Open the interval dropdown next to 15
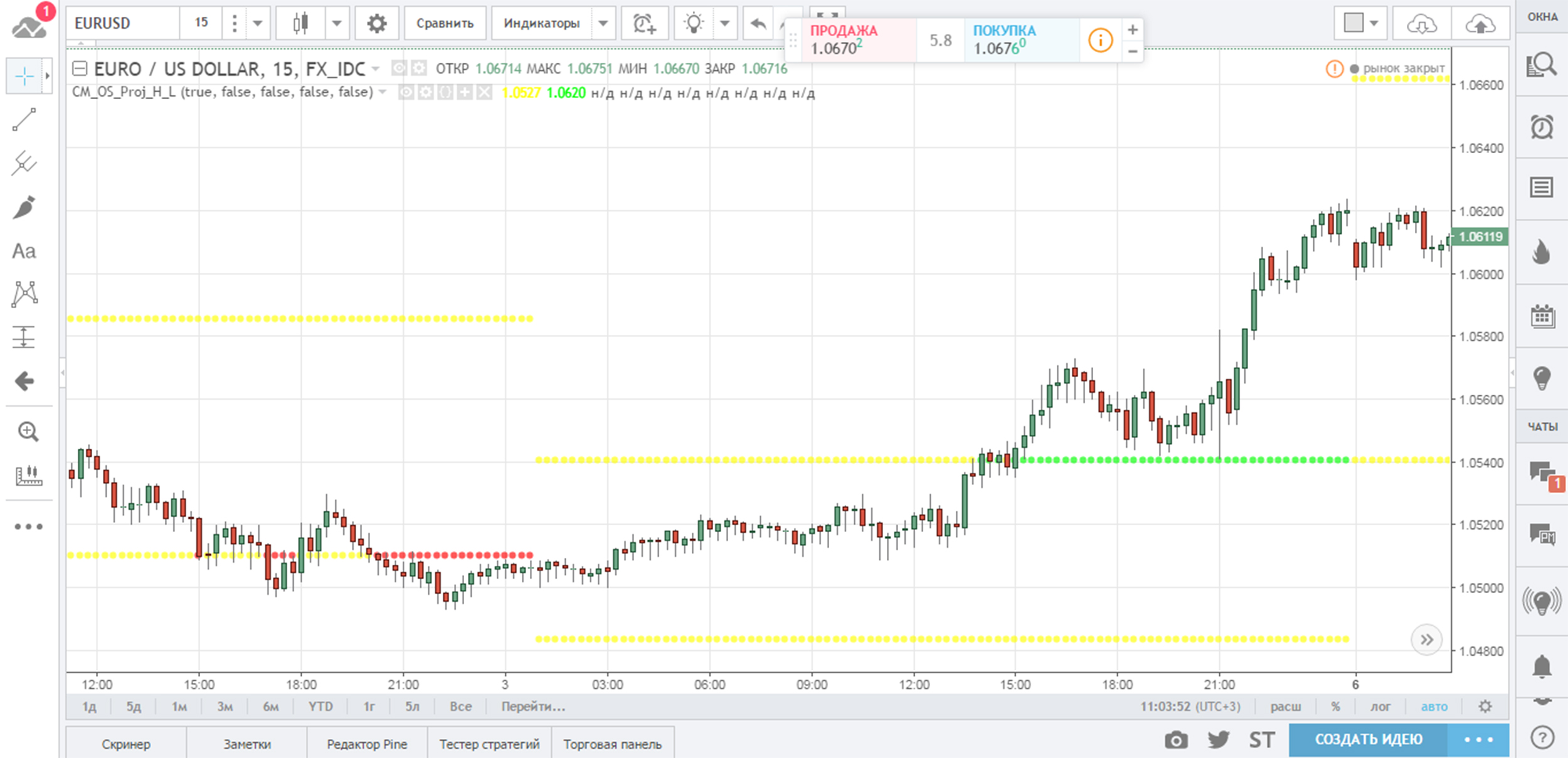This screenshot has width=1568, height=758. pos(258,24)
